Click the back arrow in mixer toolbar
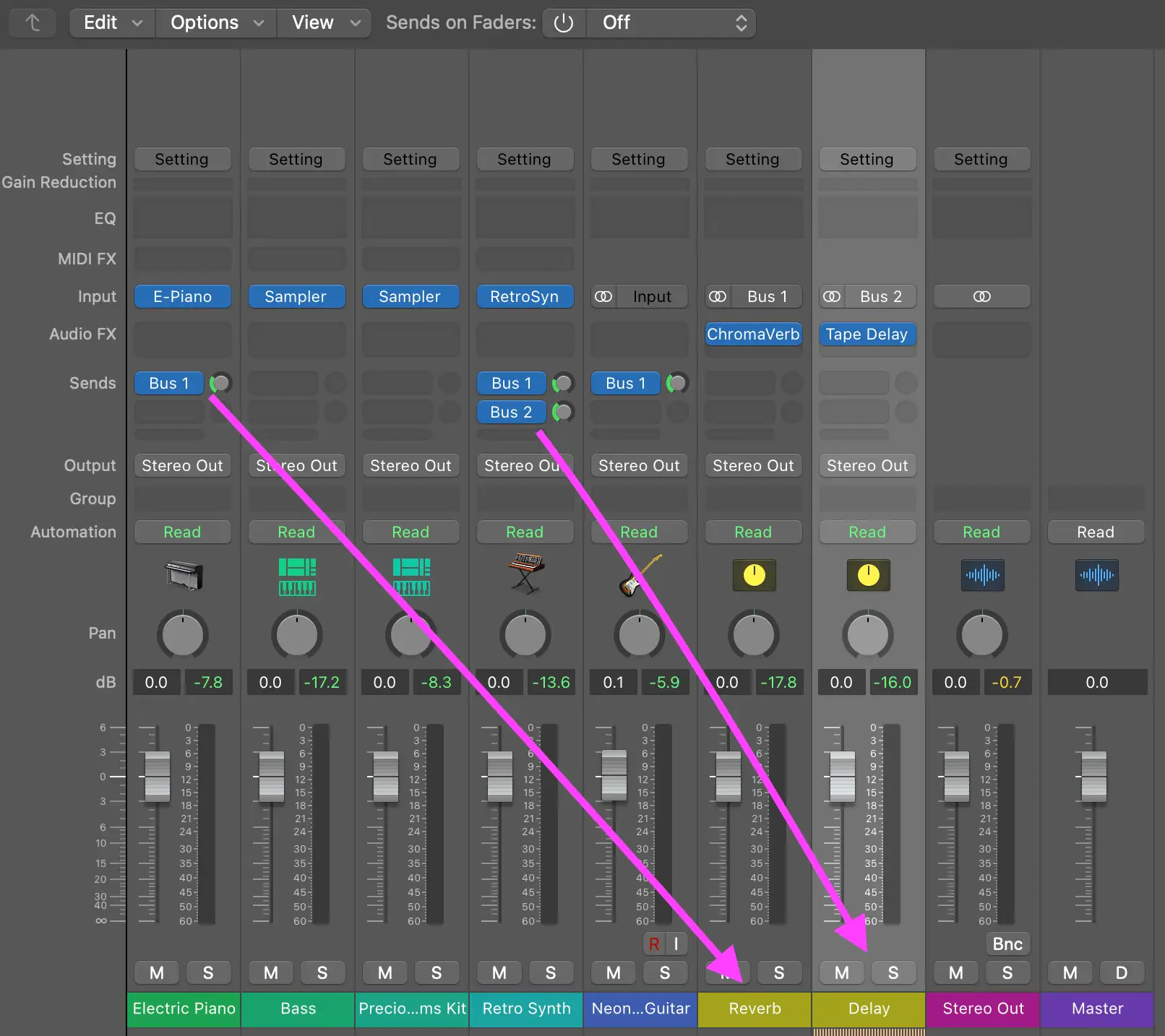Image resolution: width=1165 pixels, height=1036 pixels. pyautogui.click(x=33, y=22)
